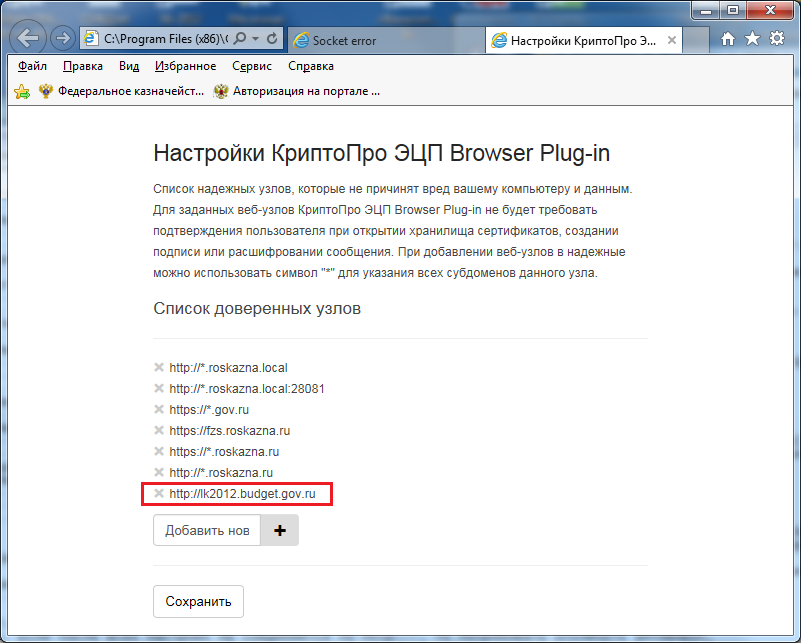Maximize the browser window
Screen dimensions: 801x643
click(733, 10)
